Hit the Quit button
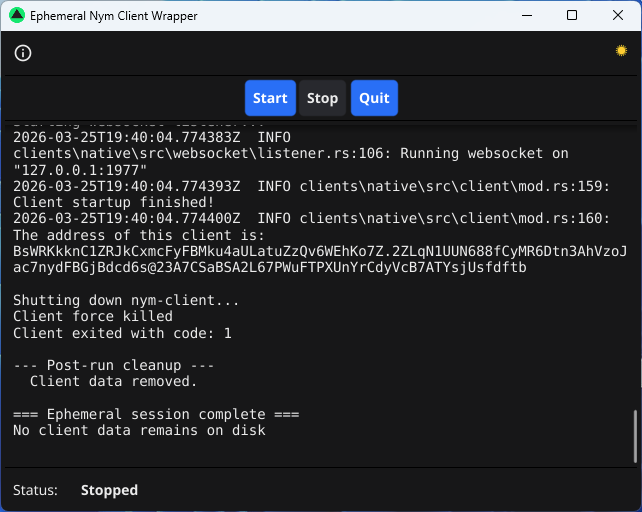The height and width of the screenshot is (512, 642). coord(374,98)
